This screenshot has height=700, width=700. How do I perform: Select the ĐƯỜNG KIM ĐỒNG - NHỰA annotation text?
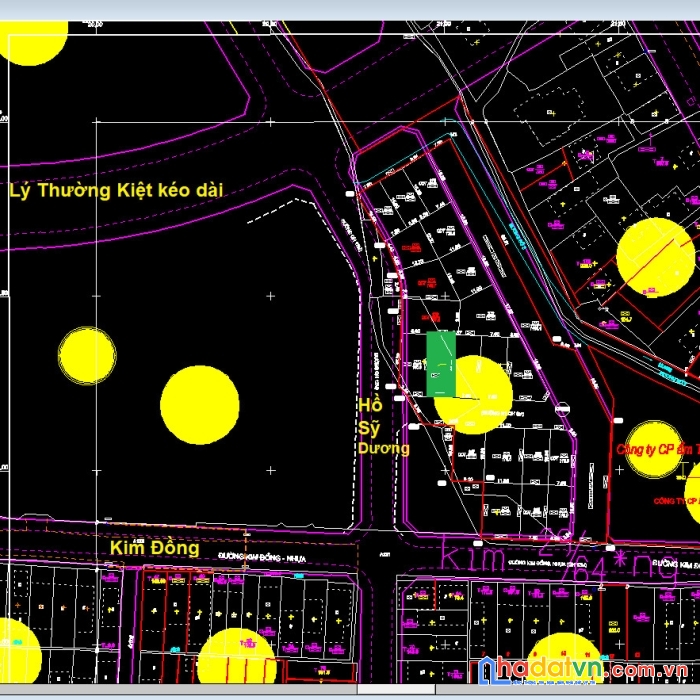pyautogui.click(x=262, y=557)
